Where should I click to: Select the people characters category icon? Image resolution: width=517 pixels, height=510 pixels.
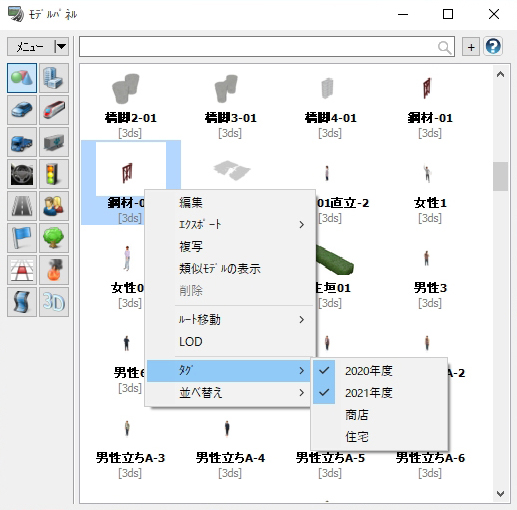[x=54, y=206]
